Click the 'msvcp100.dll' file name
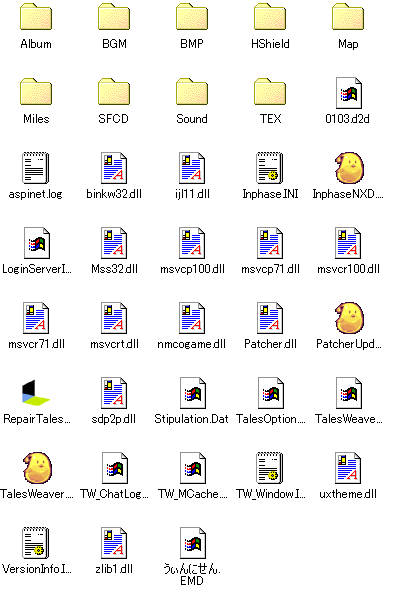Screen dimensions: 394x598 pos(192,269)
